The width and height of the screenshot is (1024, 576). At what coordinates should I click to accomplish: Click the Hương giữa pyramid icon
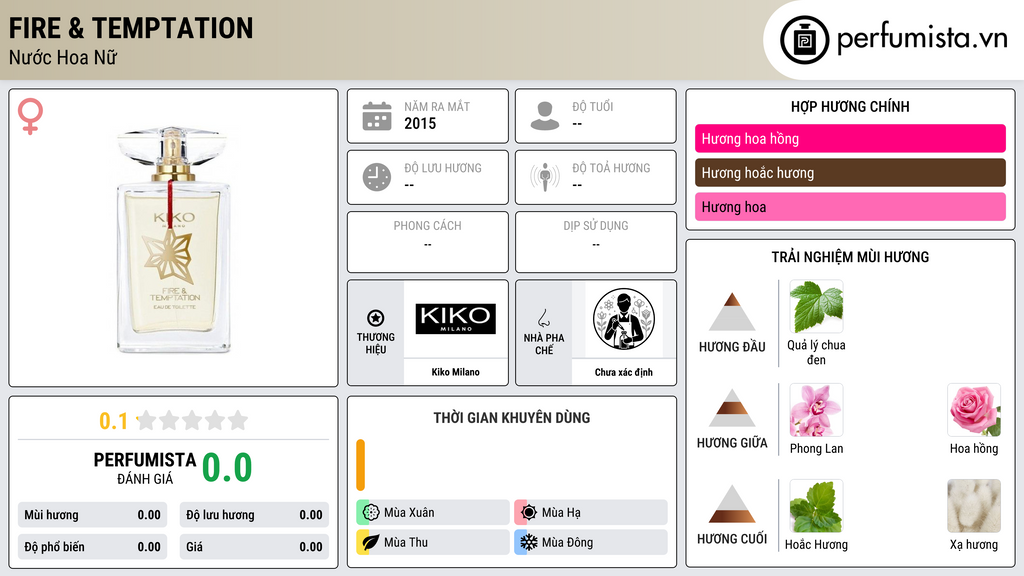click(731, 408)
